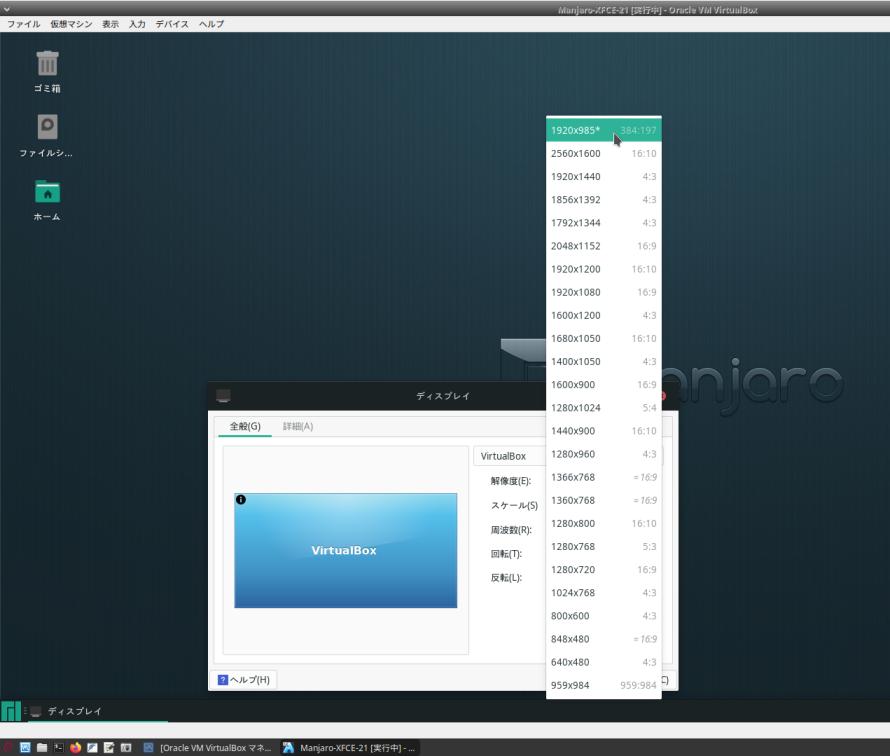
Task: Open the ファイルシ... file system desktop icon
Action: (x=47, y=135)
